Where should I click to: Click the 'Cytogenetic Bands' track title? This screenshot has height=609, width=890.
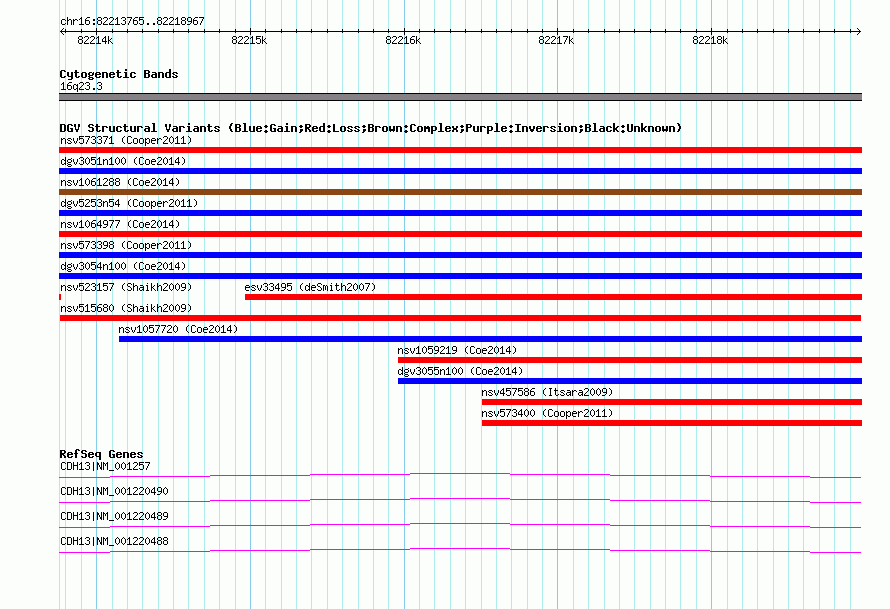tap(119, 74)
